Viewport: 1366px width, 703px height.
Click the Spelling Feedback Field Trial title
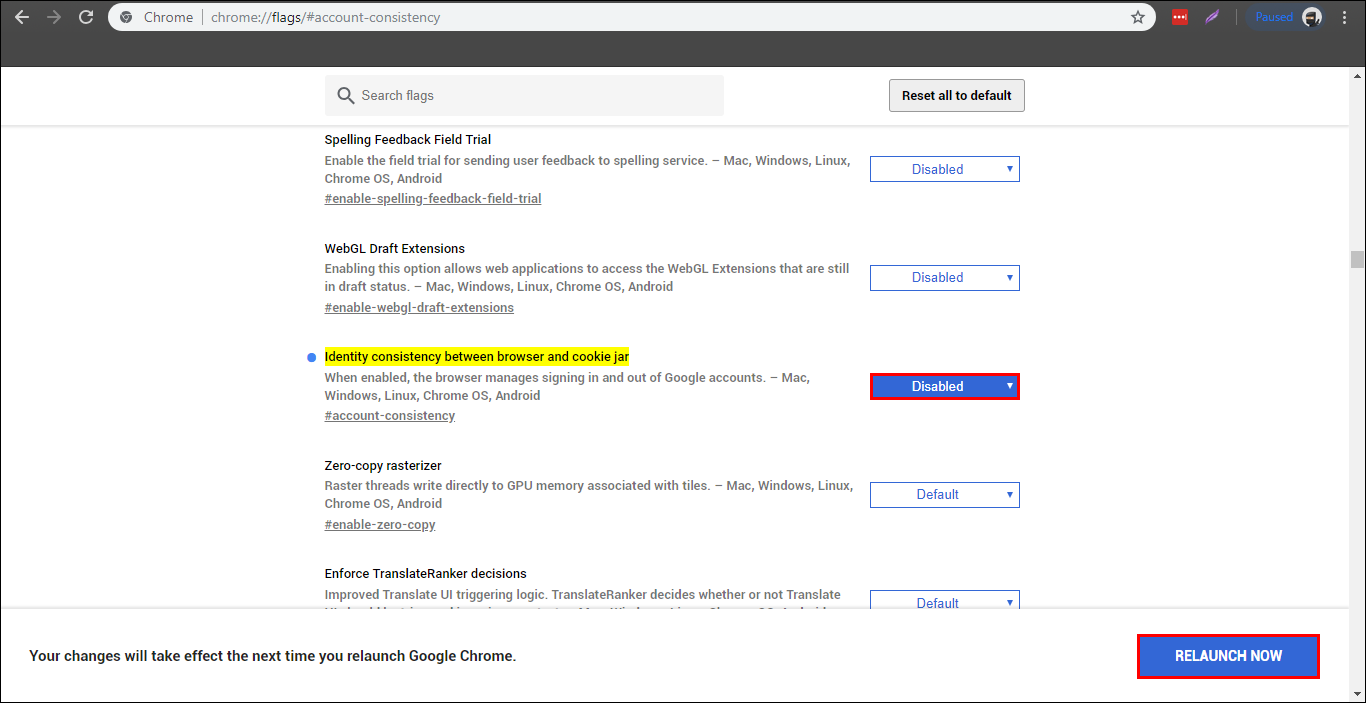pos(408,140)
